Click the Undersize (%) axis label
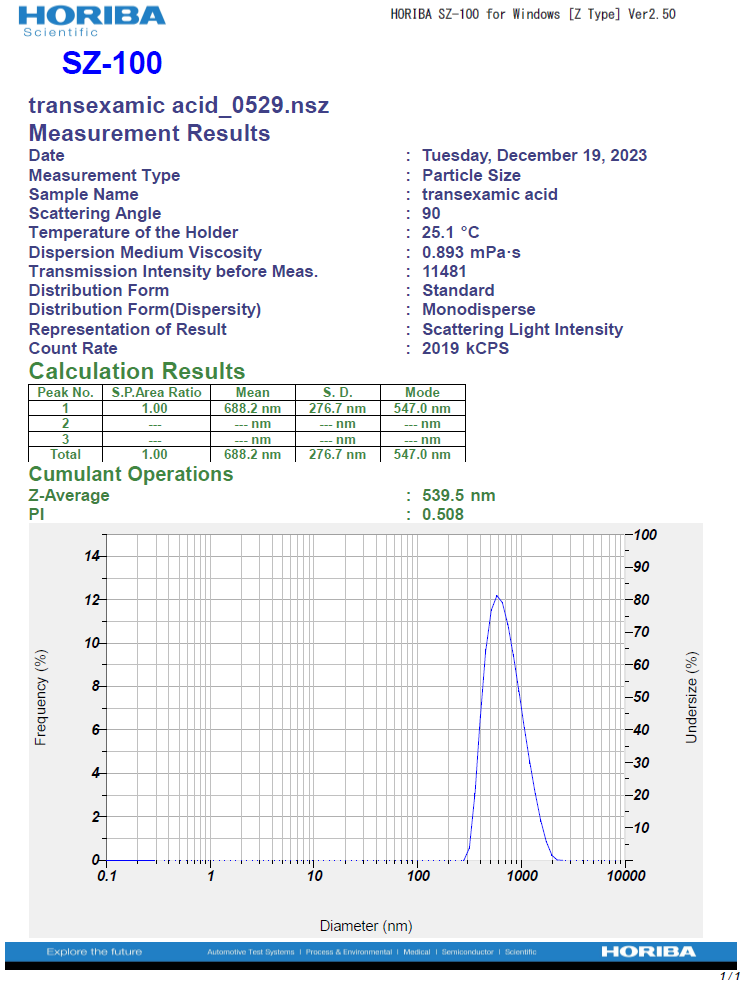 691,697
